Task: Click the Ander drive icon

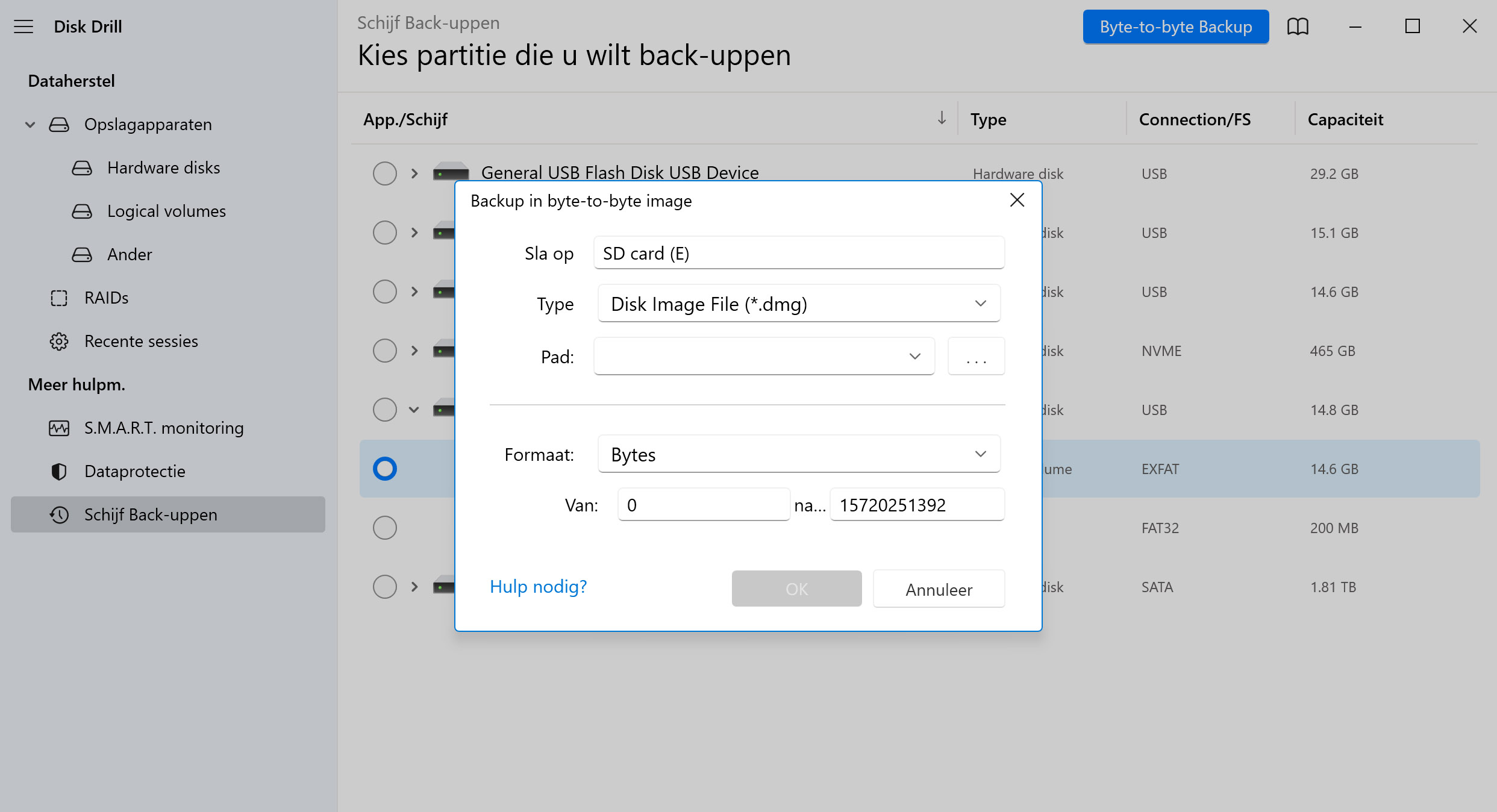Action: (x=82, y=255)
